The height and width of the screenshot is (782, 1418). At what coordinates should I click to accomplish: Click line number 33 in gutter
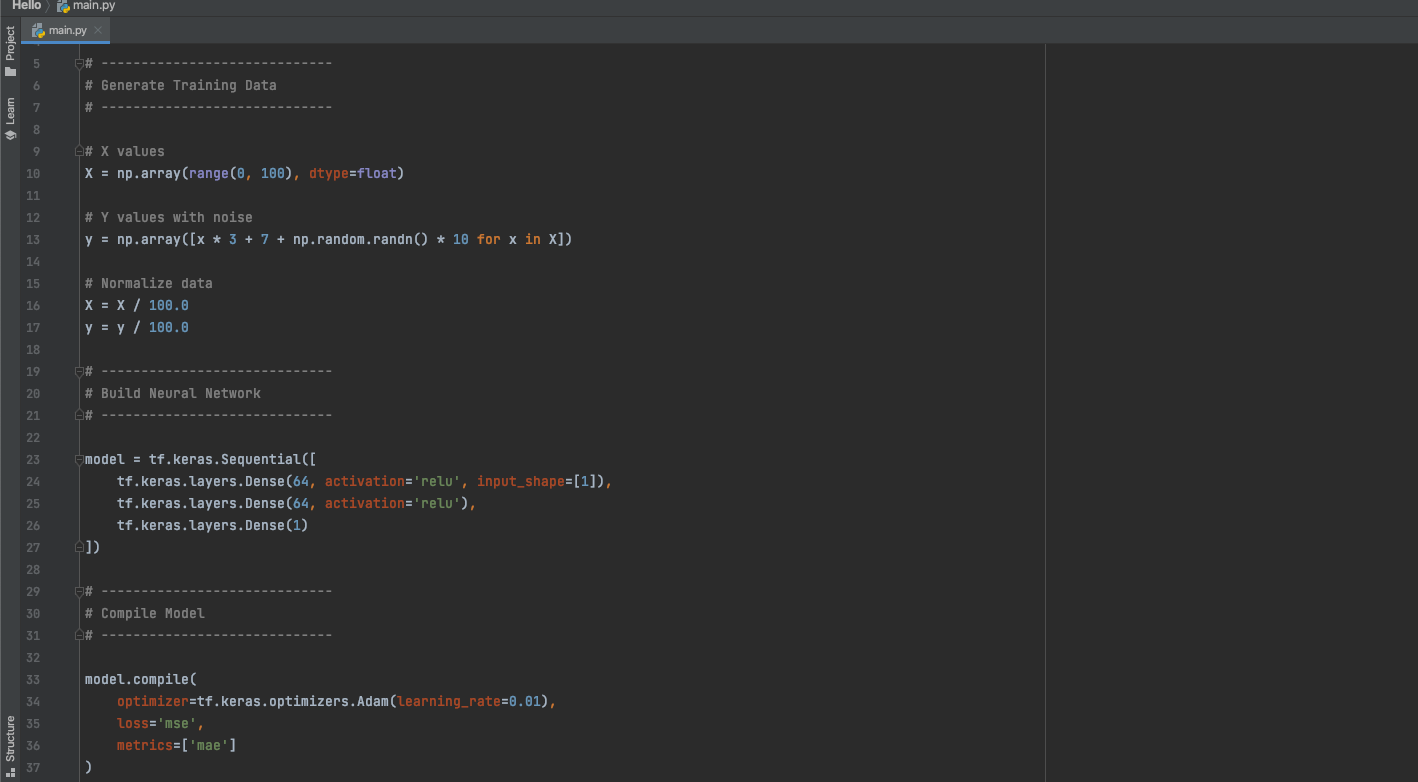coord(34,679)
